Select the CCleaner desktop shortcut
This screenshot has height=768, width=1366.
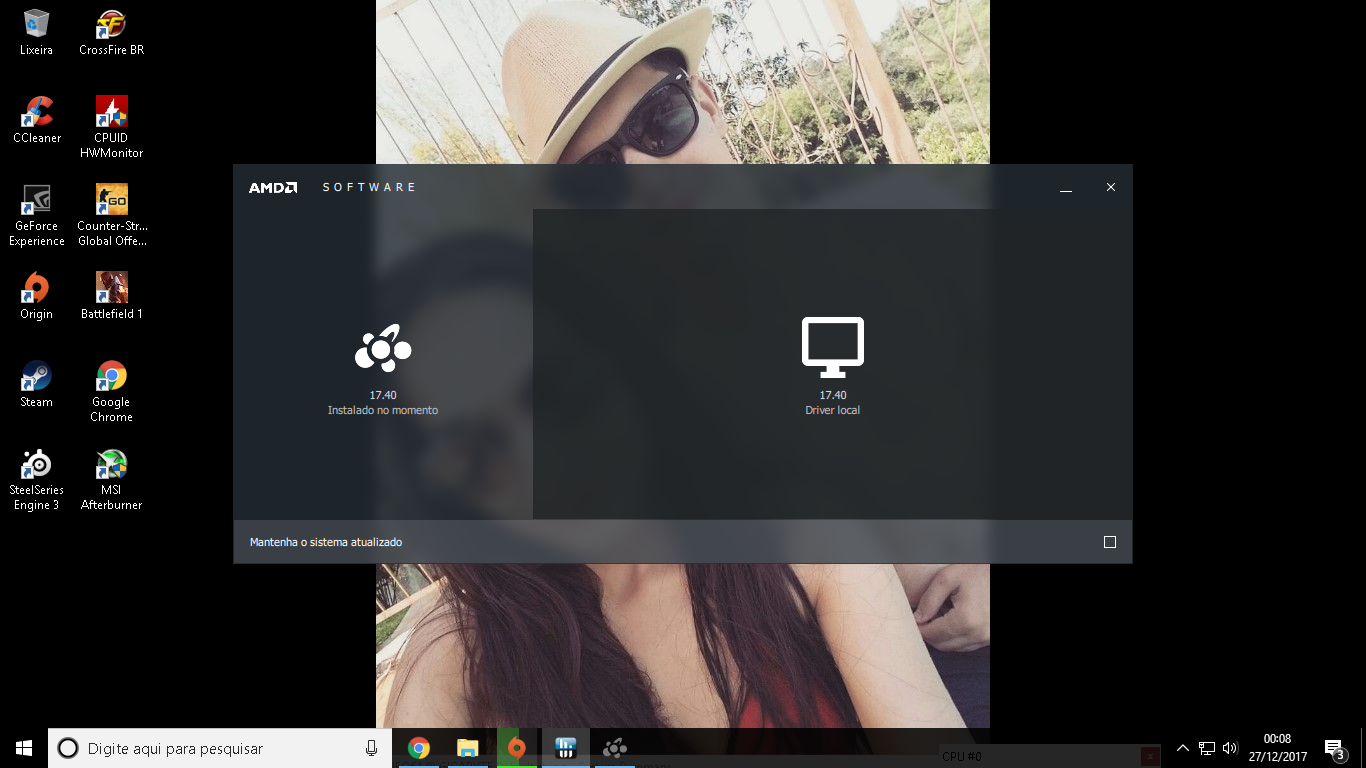click(x=37, y=120)
